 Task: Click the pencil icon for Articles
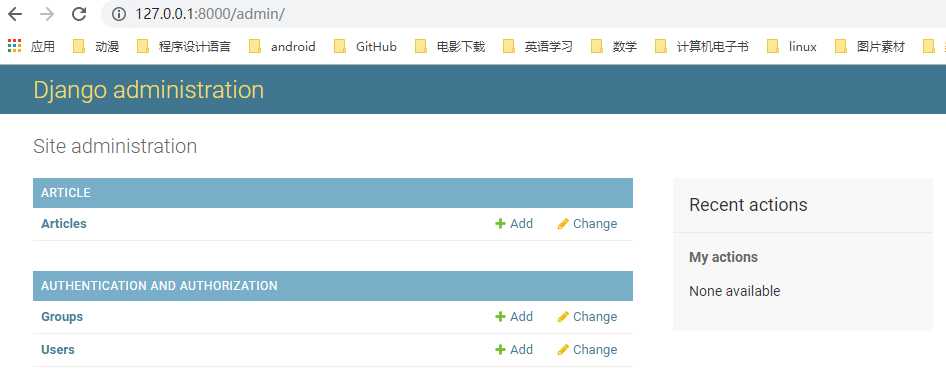(563, 224)
